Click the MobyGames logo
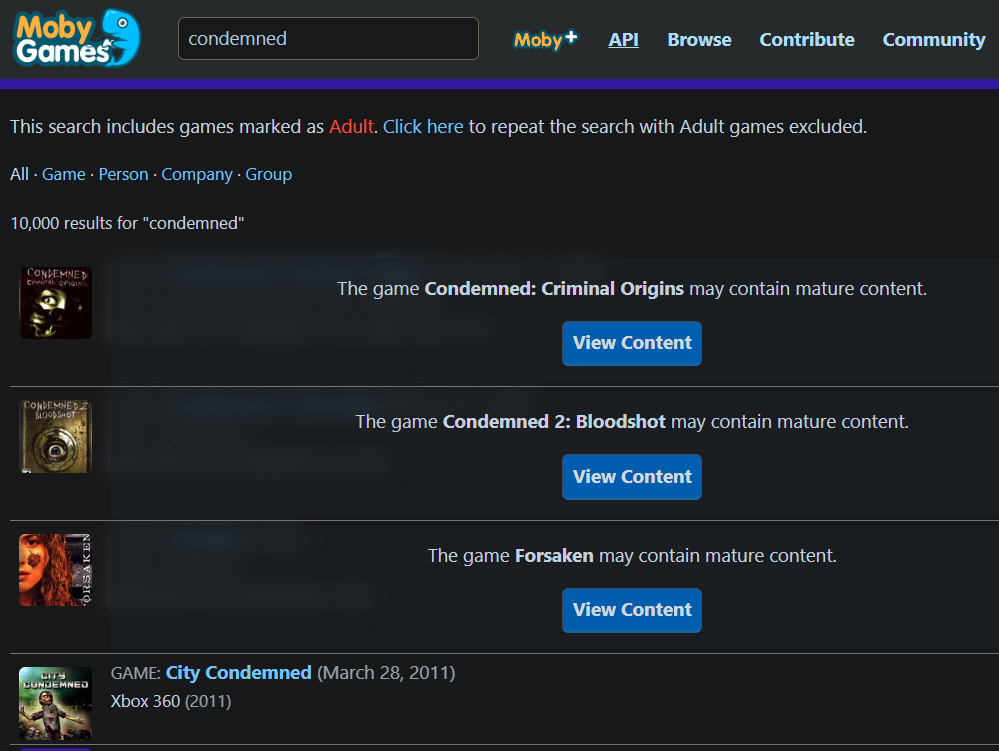 pos(76,38)
